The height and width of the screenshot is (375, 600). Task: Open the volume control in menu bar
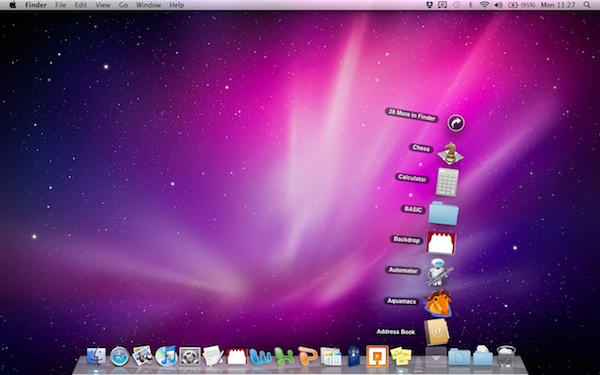(x=498, y=5)
